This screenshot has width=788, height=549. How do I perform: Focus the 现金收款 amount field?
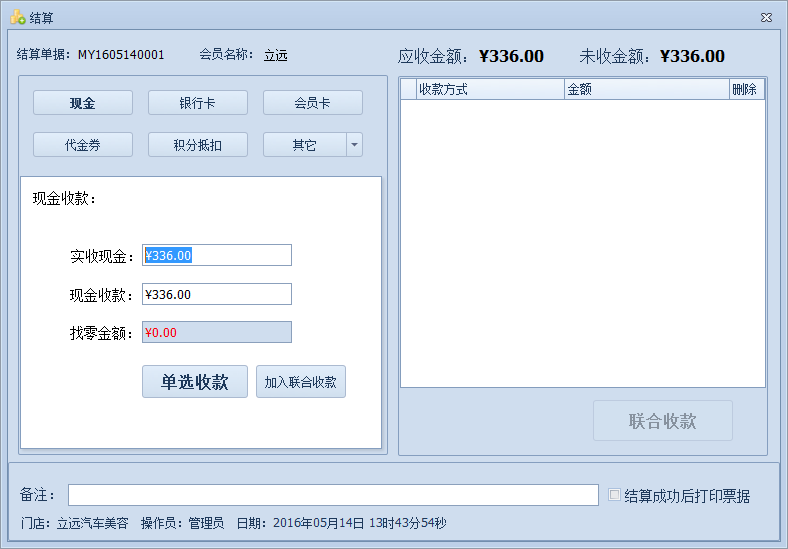[x=217, y=294]
